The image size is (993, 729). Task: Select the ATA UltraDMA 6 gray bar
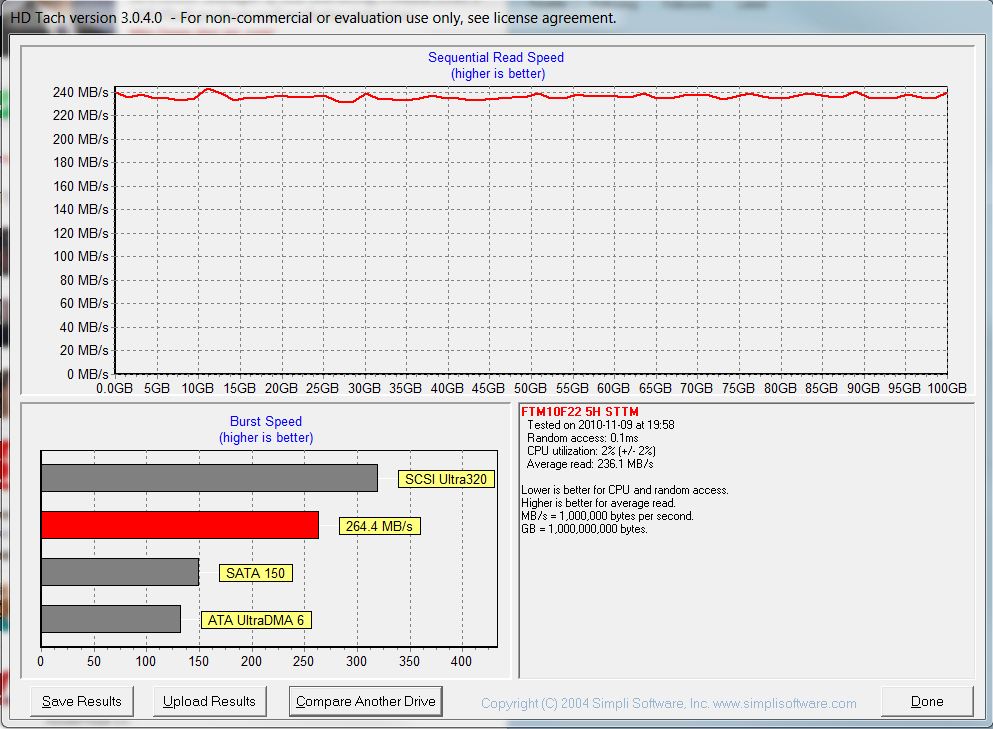[111, 619]
